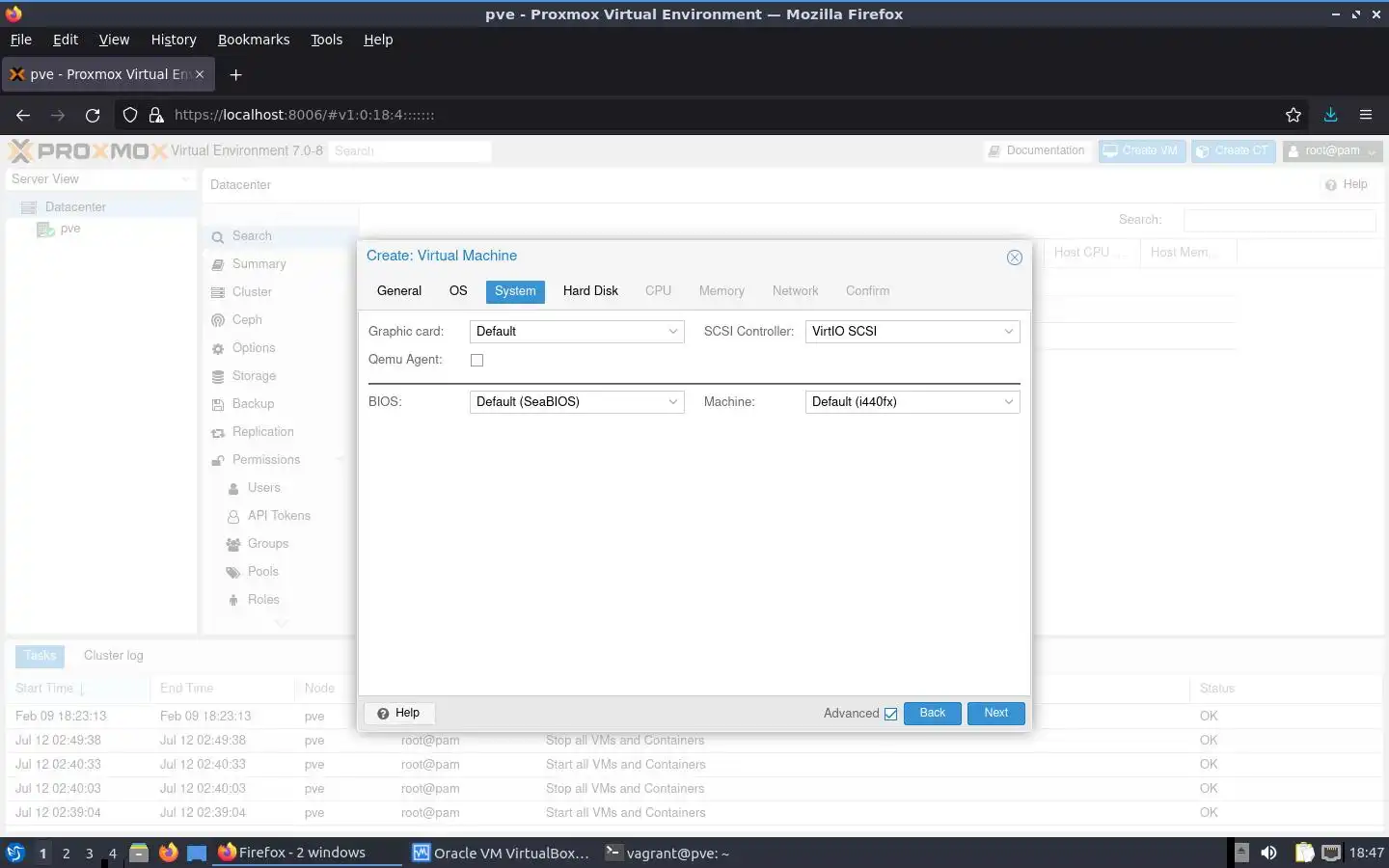Open the Groups entry
Viewport: 1389px width, 868px height.
click(268, 544)
